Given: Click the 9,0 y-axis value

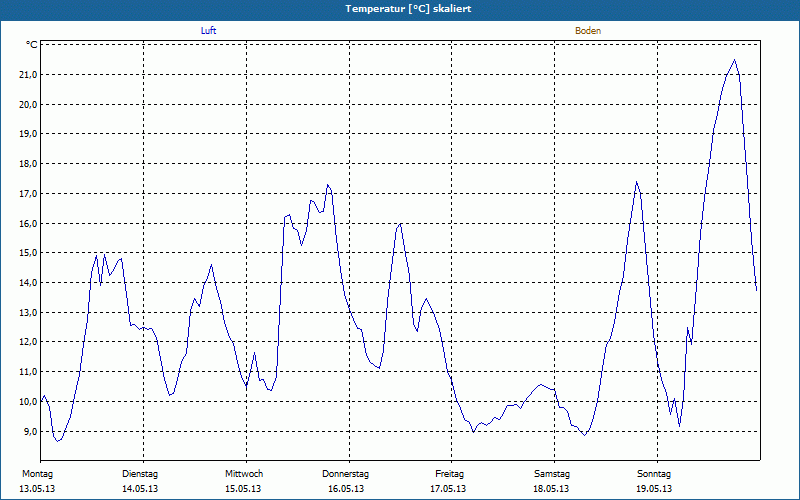Looking at the screenshot, I should [x=30, y=432].
